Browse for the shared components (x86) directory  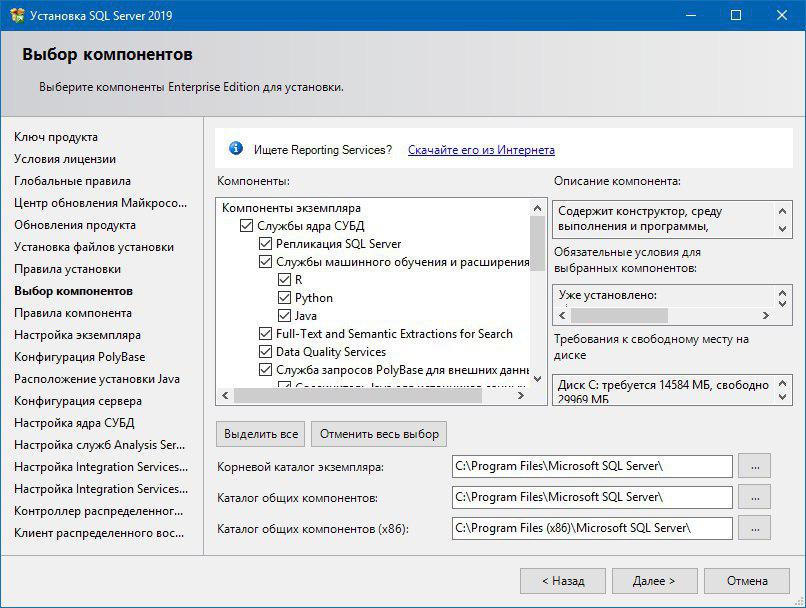(755, 528)
